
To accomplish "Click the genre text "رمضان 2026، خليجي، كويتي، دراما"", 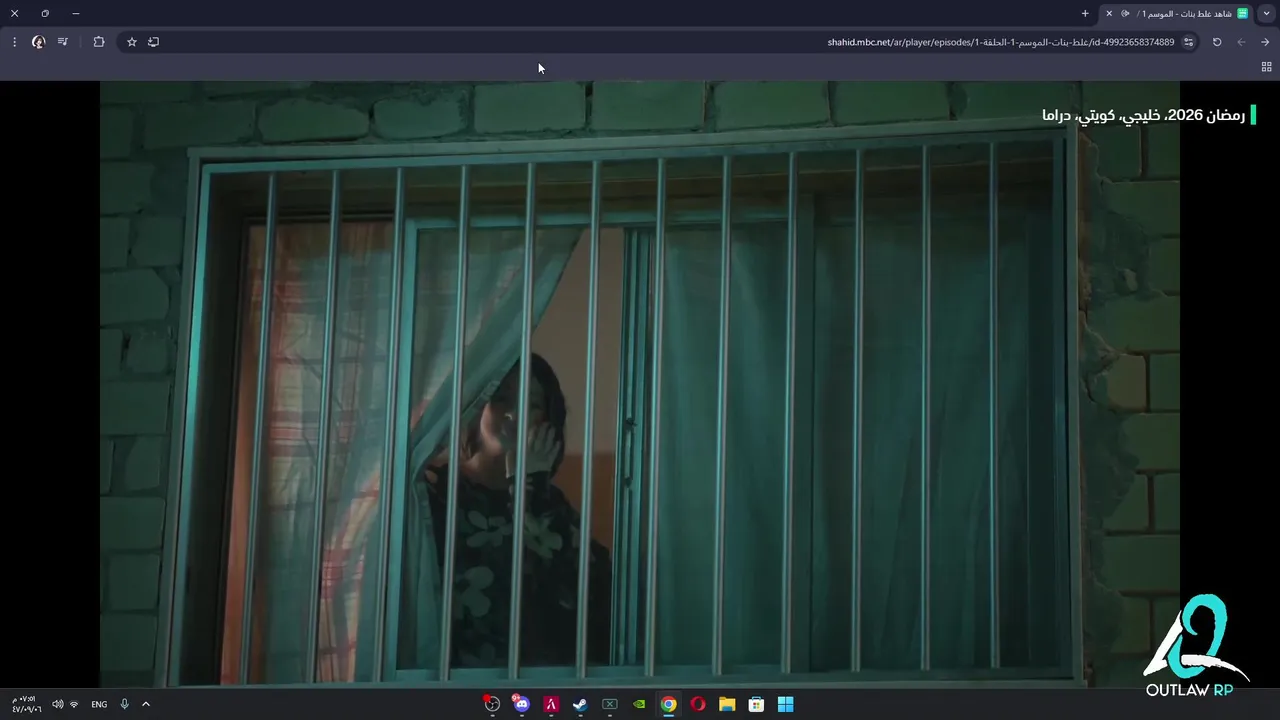I will pyautogui.click(x=1144, y=115).
